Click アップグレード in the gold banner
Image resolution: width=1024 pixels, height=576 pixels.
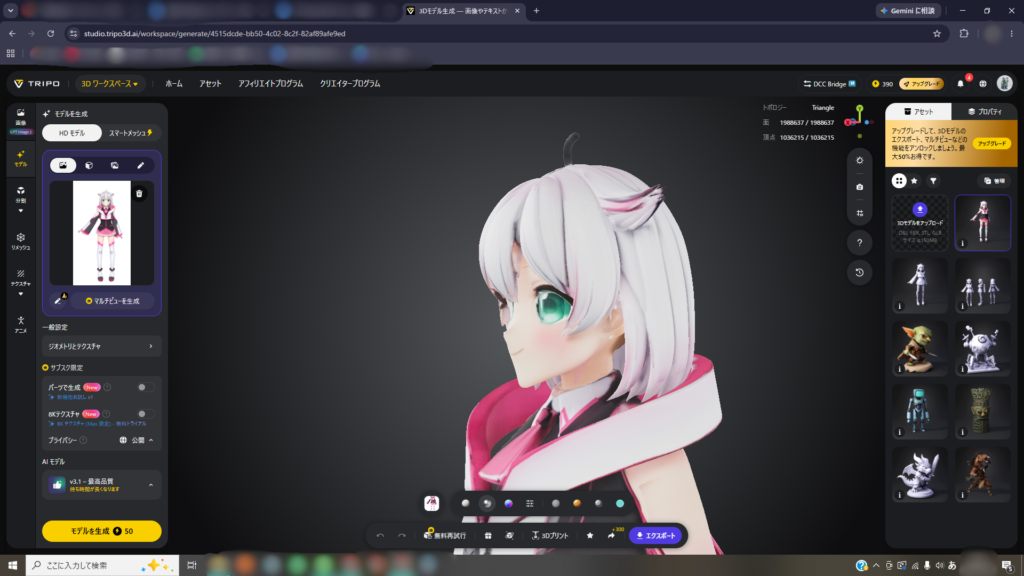(991, 143)
